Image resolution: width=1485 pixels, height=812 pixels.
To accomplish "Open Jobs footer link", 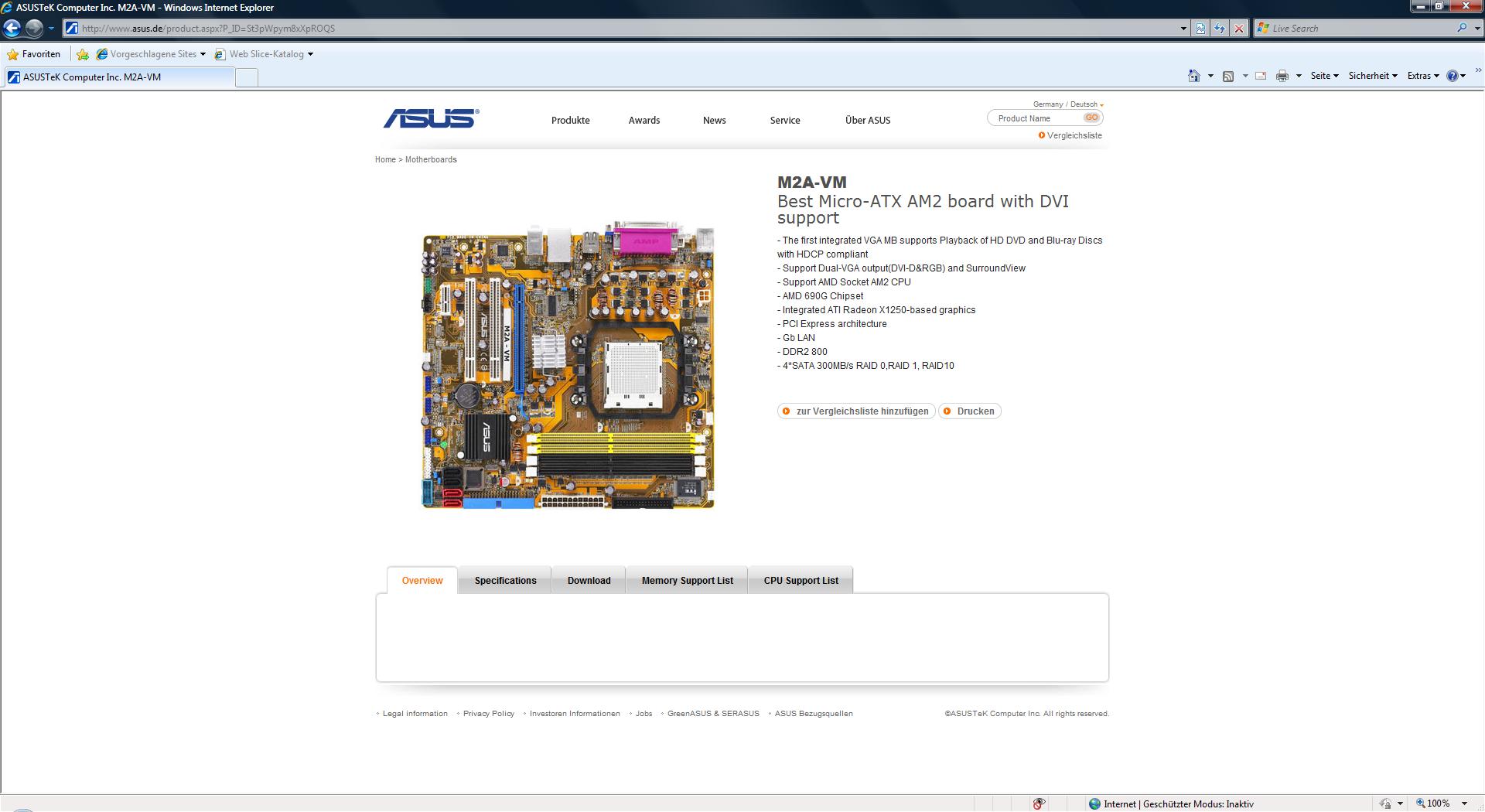I will coord(643,714).
